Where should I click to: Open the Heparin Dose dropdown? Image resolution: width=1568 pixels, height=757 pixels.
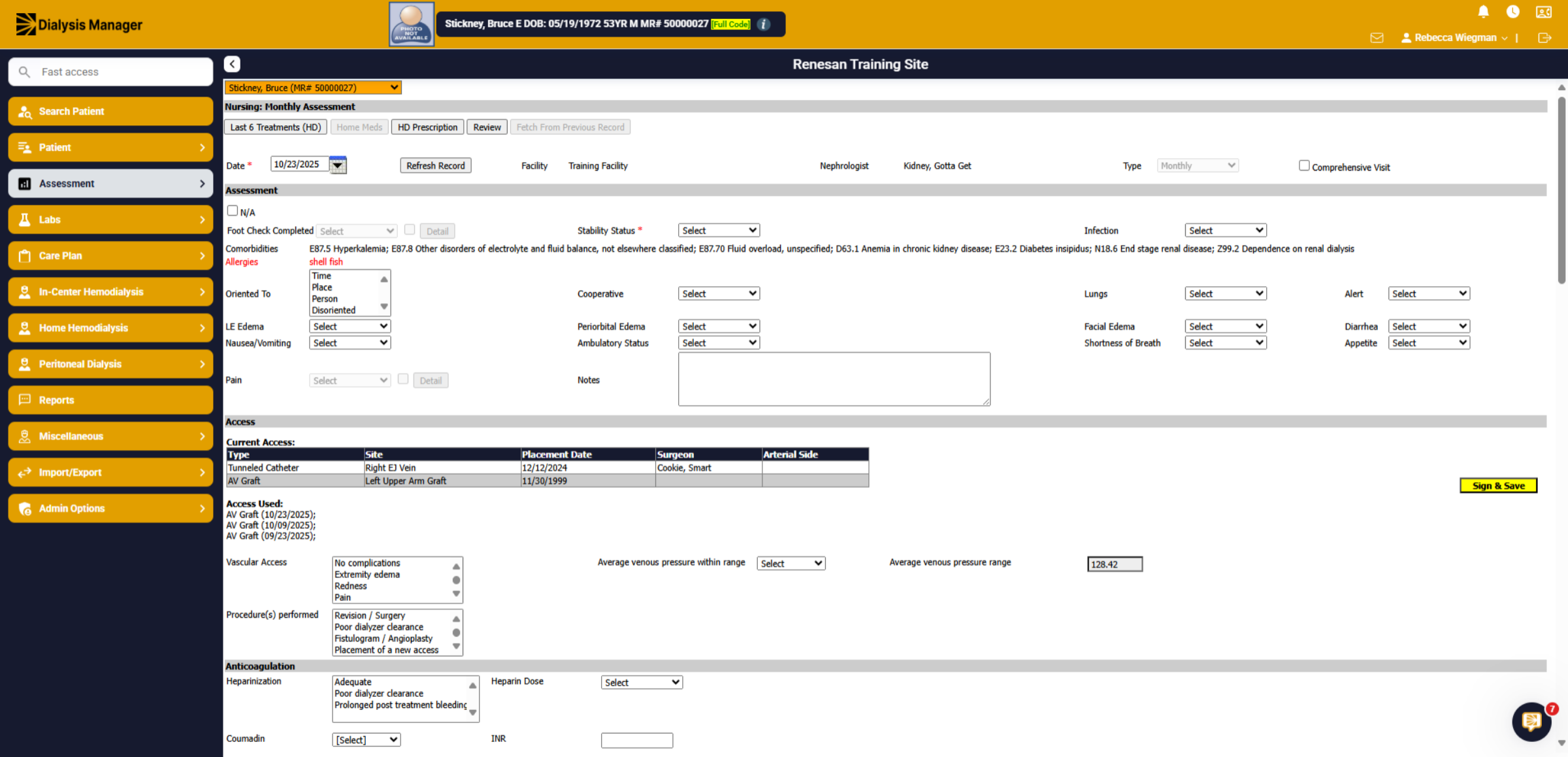[642, 683]
